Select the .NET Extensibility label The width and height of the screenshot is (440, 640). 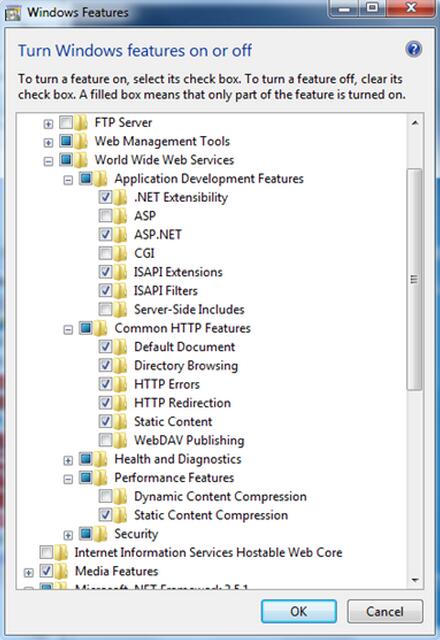click(x=181, y=197)
